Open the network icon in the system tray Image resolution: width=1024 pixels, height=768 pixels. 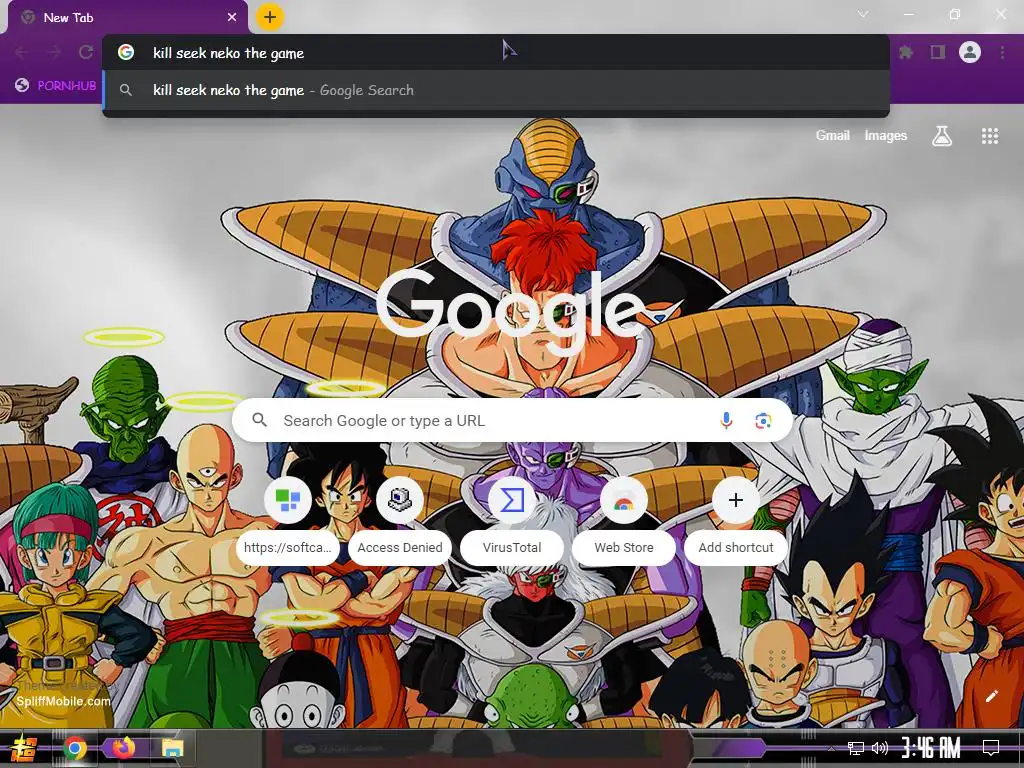(856, 748)
